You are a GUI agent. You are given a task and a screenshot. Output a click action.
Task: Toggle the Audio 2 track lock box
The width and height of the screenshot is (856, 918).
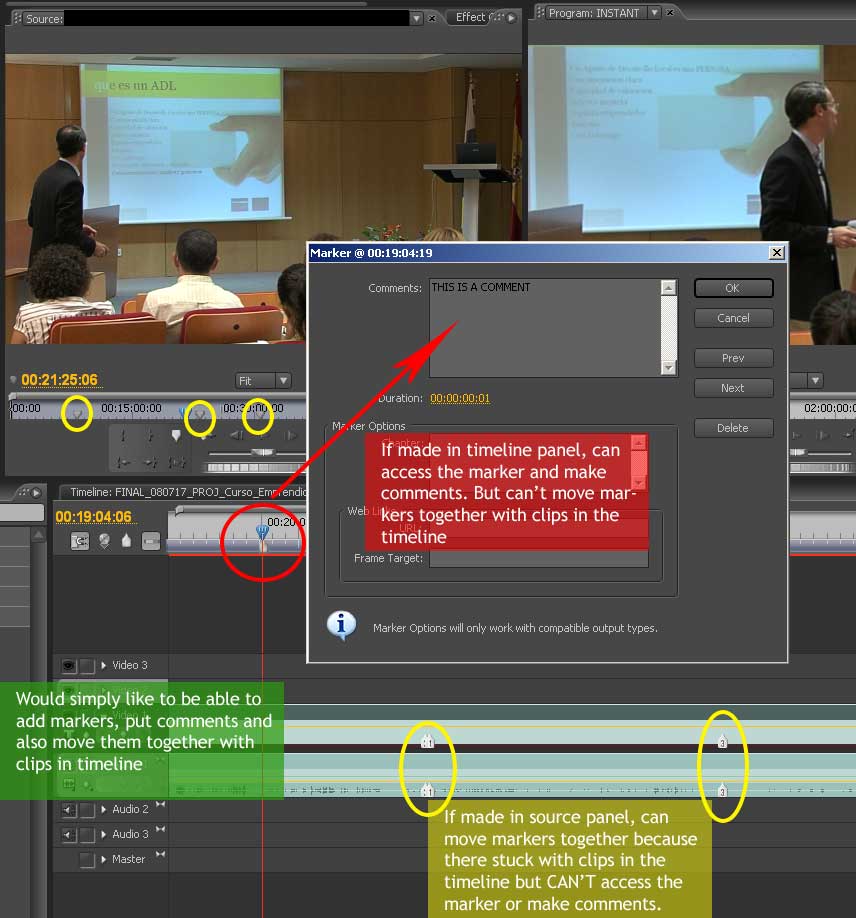(x=87, y=810)
